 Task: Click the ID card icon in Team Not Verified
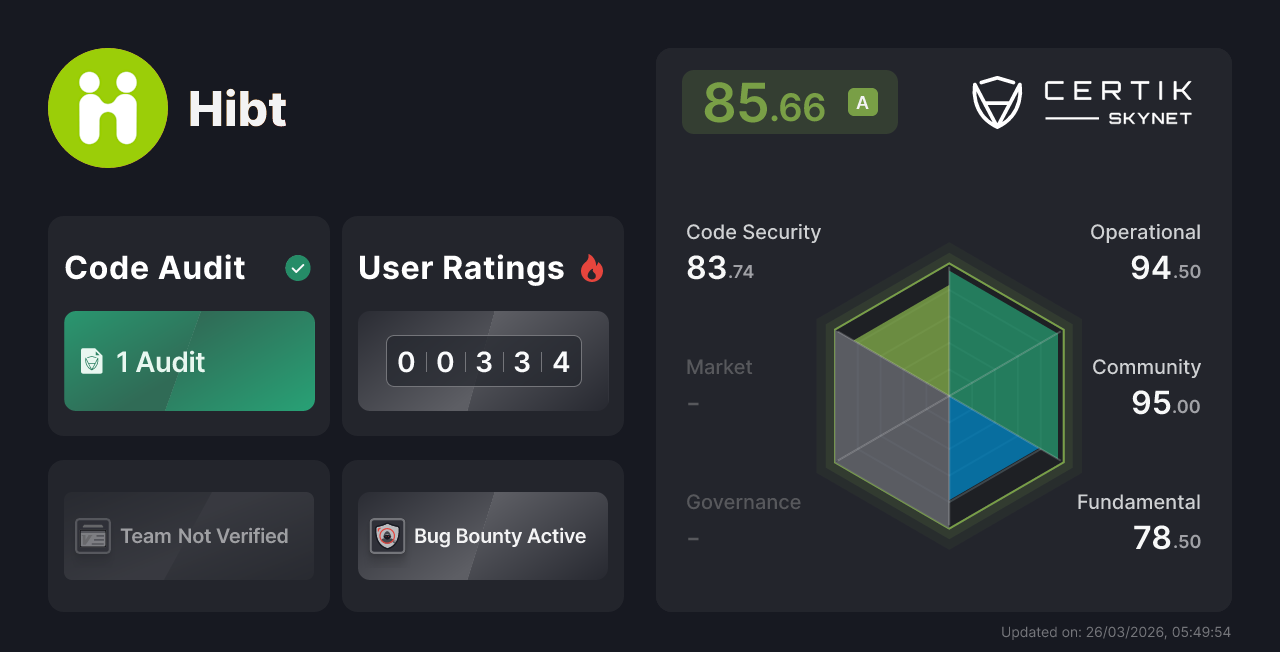coord(93,536)
